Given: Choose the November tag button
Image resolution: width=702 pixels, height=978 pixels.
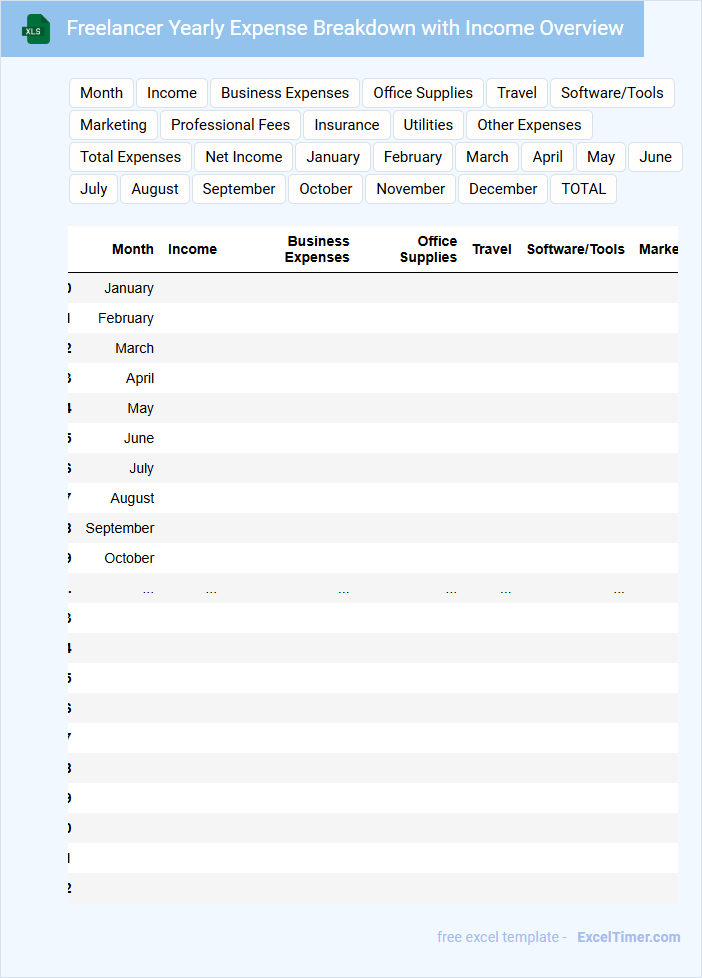Looking at the screenshot, I should (411, 188).
